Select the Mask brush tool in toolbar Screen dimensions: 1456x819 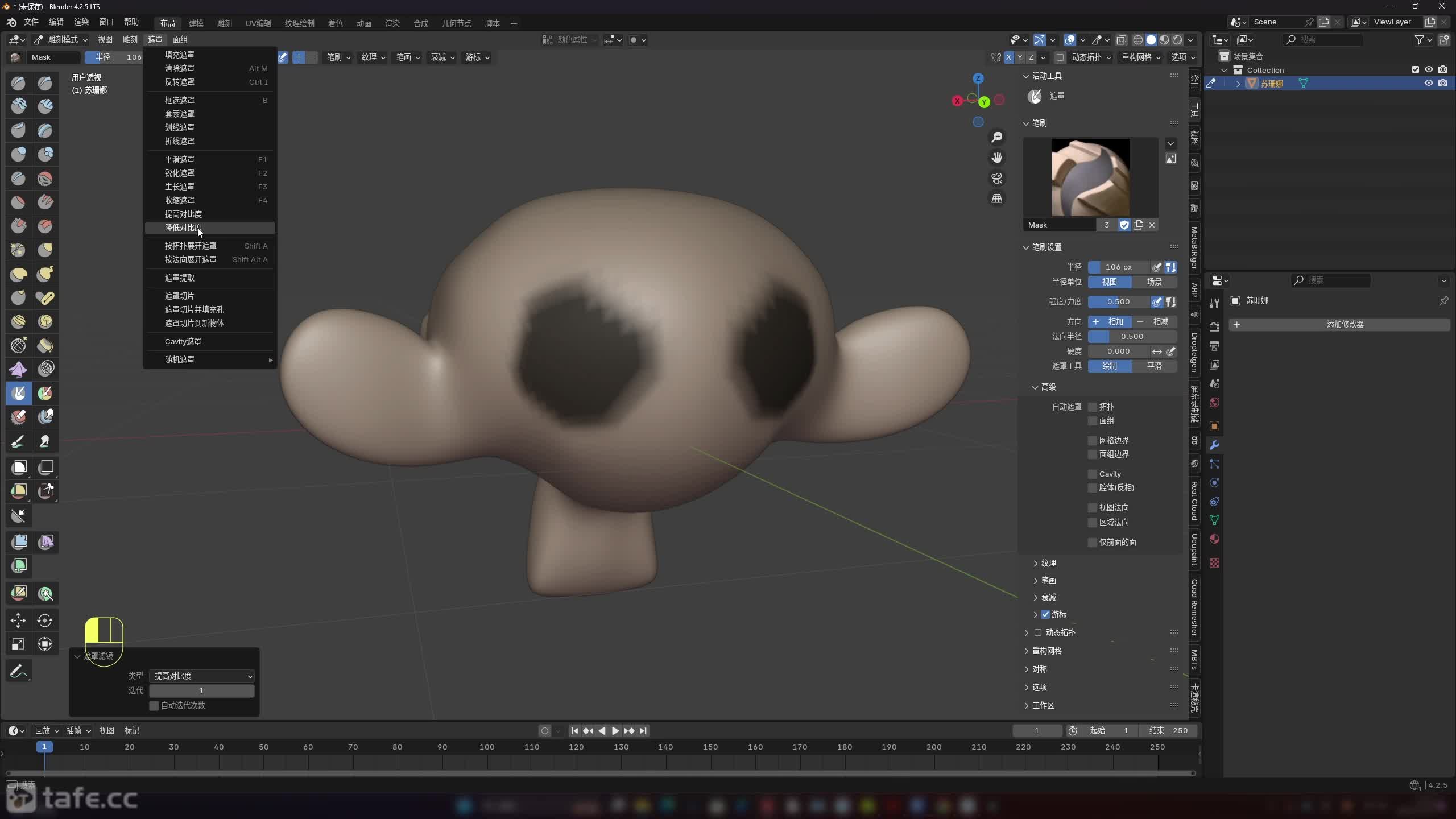18,393
